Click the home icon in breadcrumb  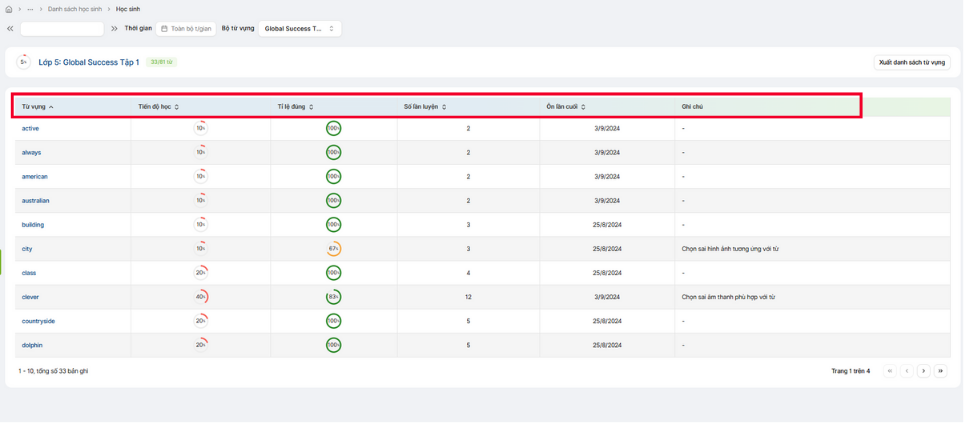pyautogui.click(x=9, y=9)
